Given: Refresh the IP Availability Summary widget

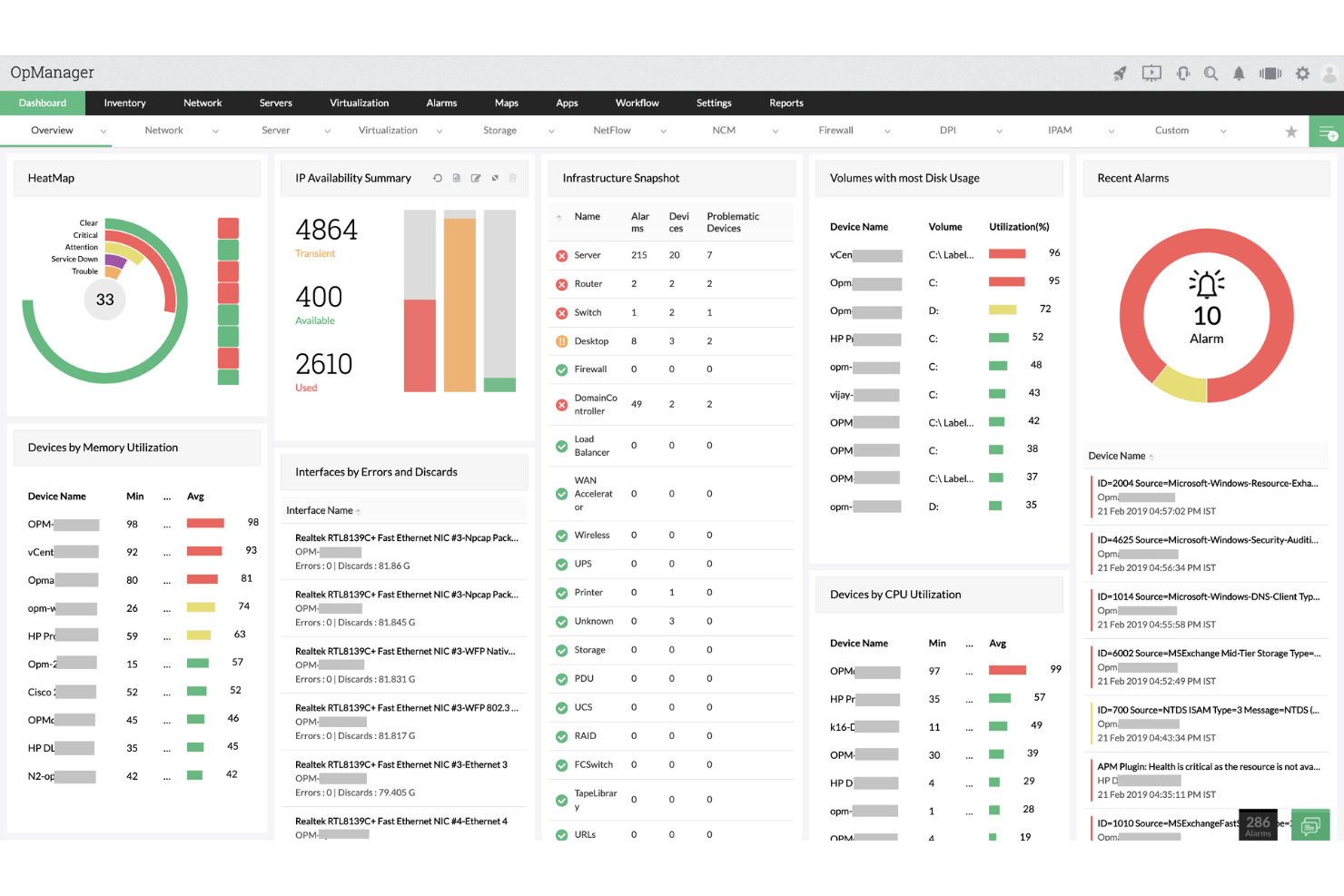Looking at the screenshot, I should pyautogui.click(x=437, y=178).
